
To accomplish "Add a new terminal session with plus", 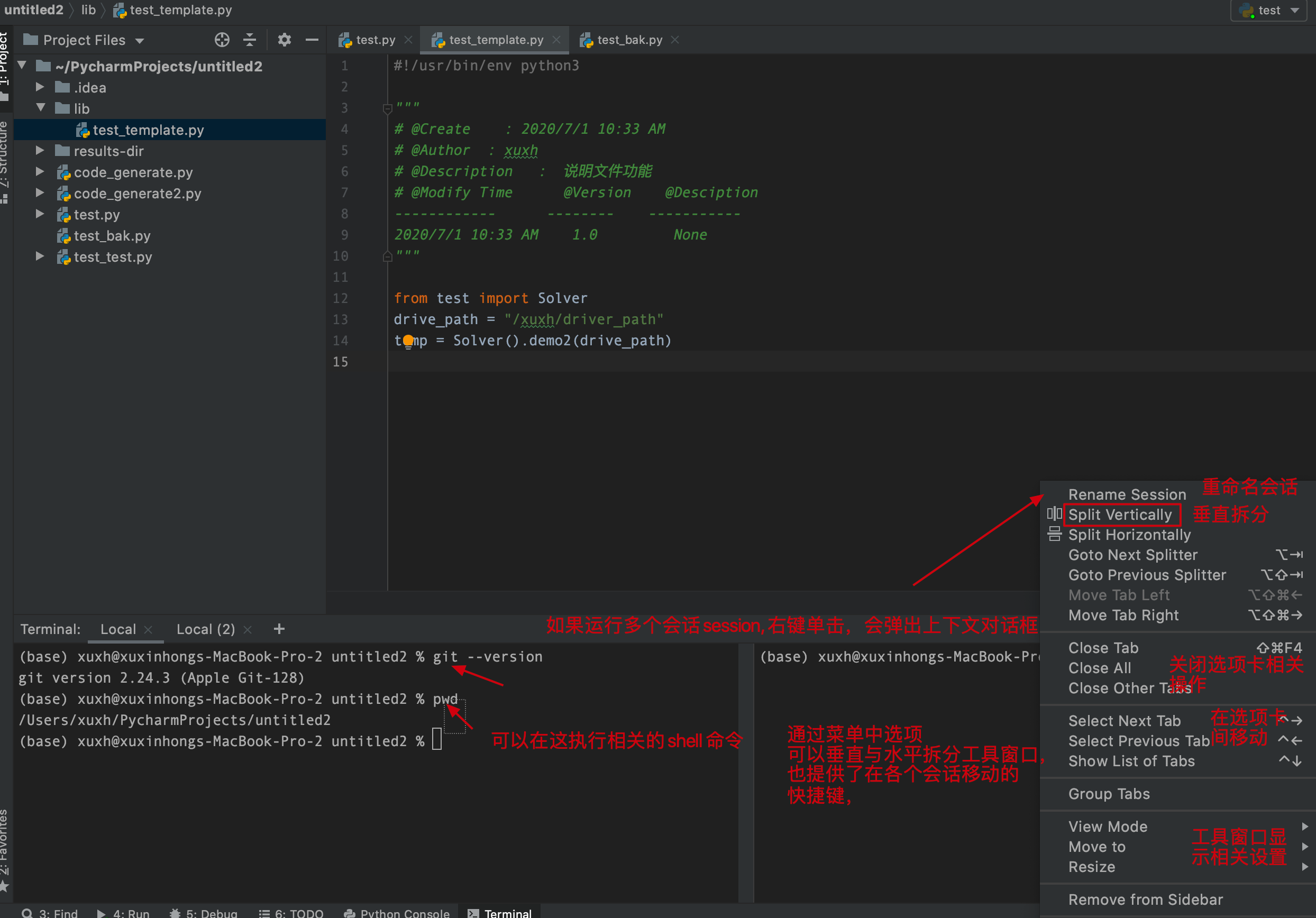I will tap(279, 629).
